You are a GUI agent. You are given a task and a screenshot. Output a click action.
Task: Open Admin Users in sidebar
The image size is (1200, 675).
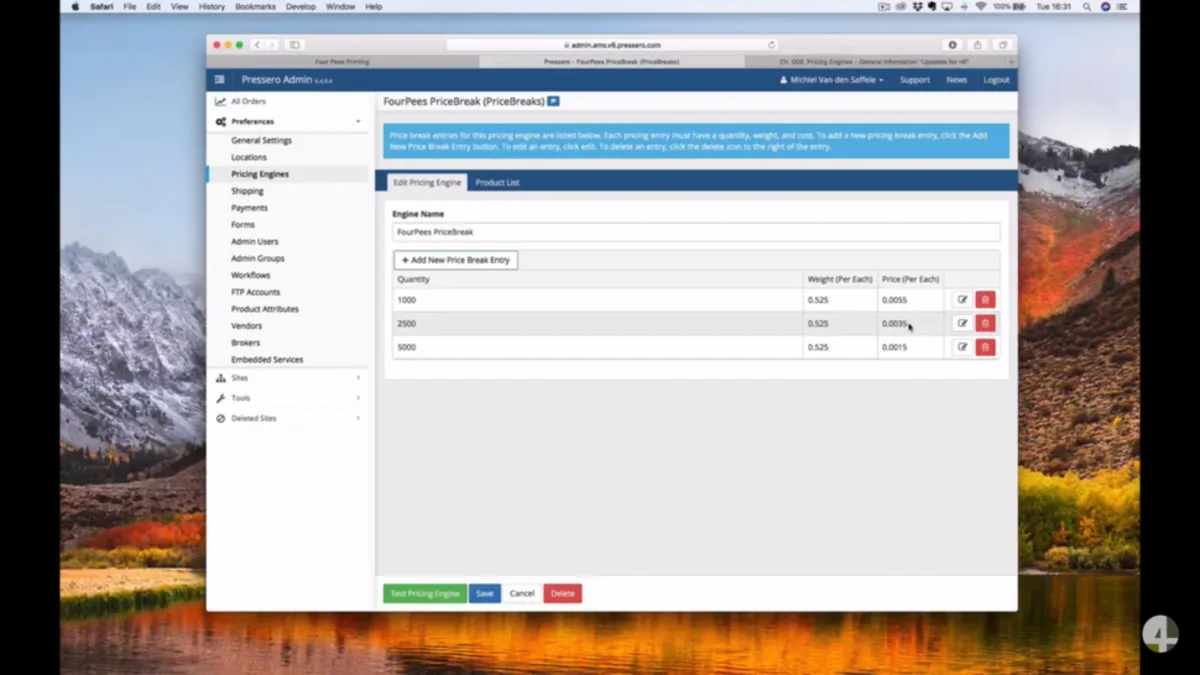click(255, 242)
